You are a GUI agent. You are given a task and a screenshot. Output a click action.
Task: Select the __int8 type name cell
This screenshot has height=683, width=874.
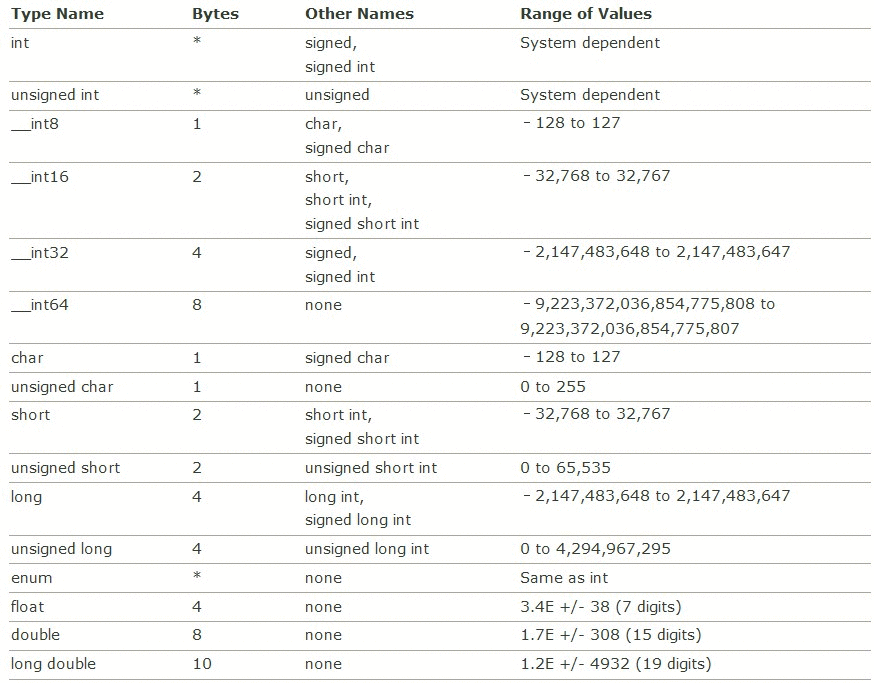coord(35,124)
